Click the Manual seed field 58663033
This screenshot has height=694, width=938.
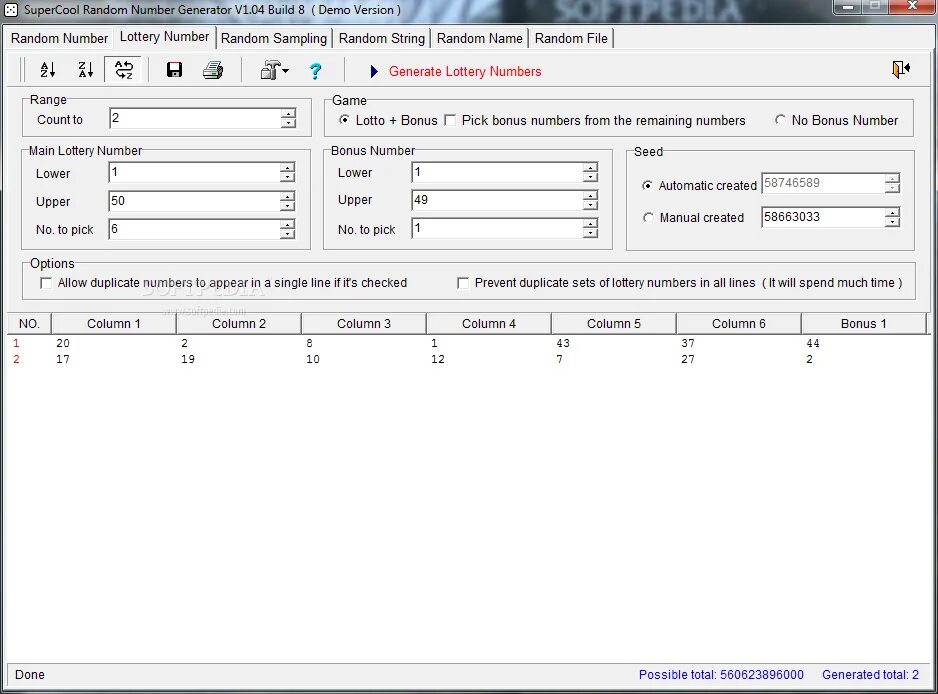823,217
